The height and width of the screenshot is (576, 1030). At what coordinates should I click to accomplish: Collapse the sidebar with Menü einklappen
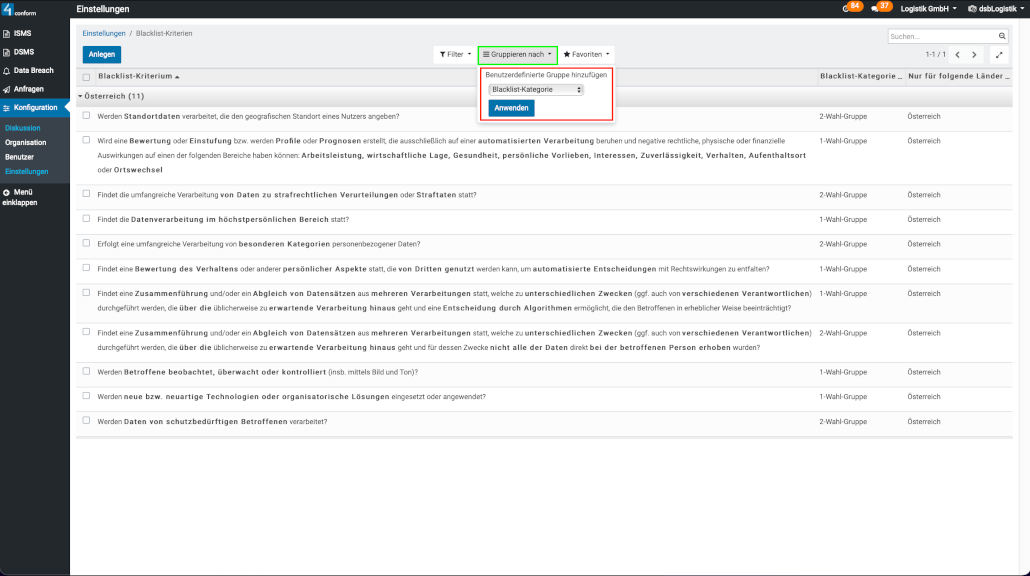pyautogui.click(x=22, y=196)
